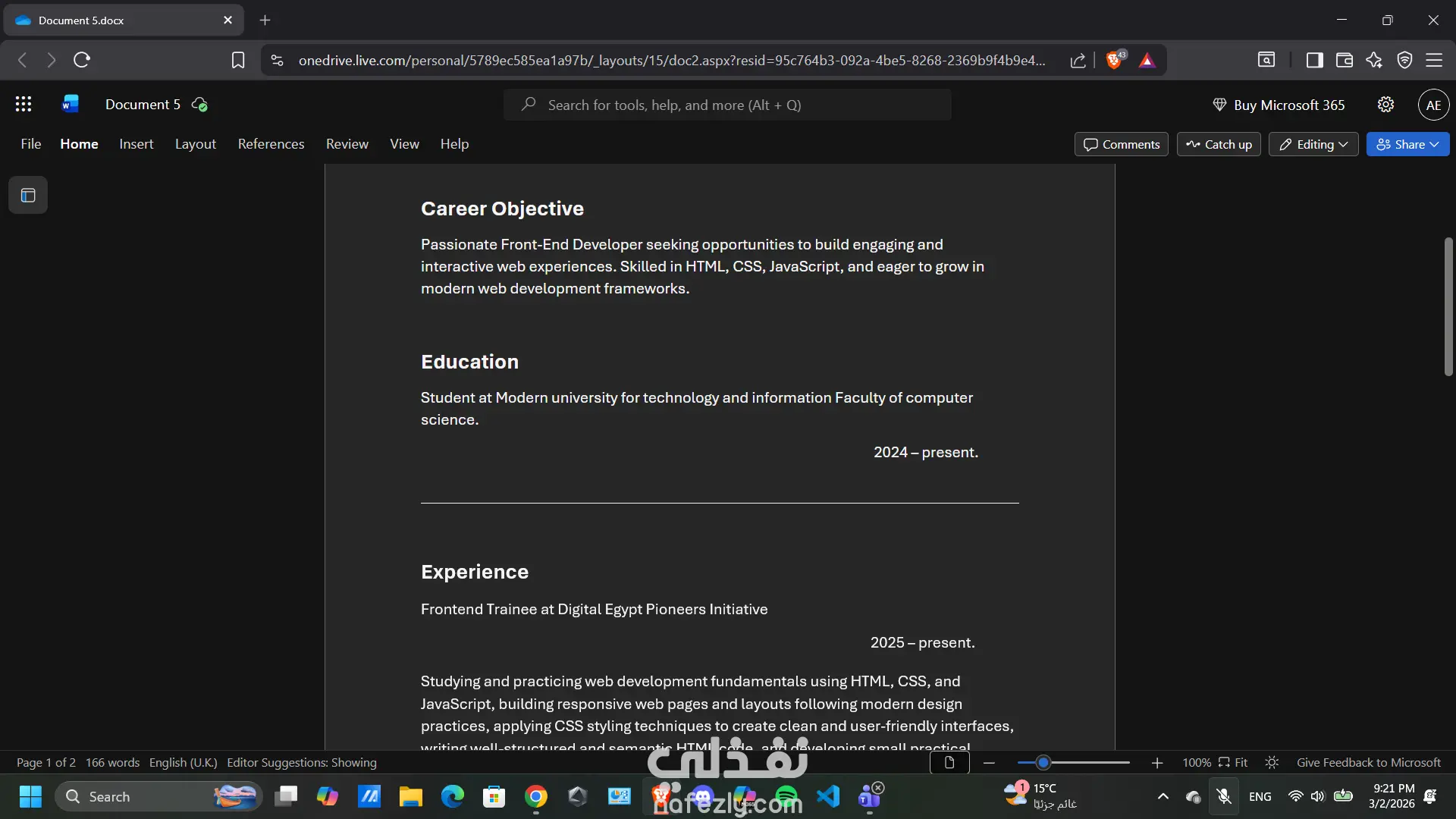Click the zoom in plus icon

1156,763
